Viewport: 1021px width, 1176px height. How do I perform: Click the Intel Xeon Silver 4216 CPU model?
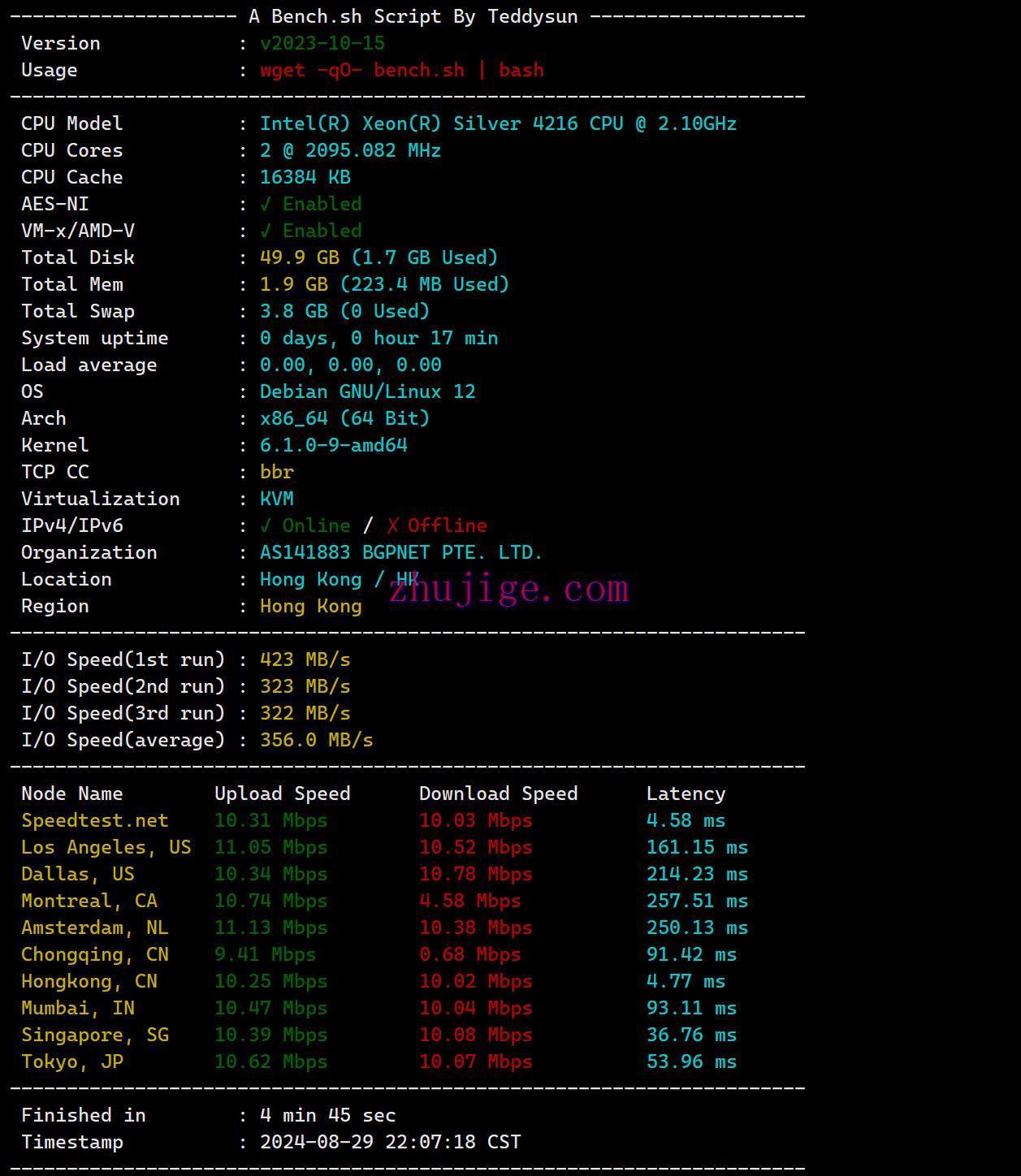(498, 123)
